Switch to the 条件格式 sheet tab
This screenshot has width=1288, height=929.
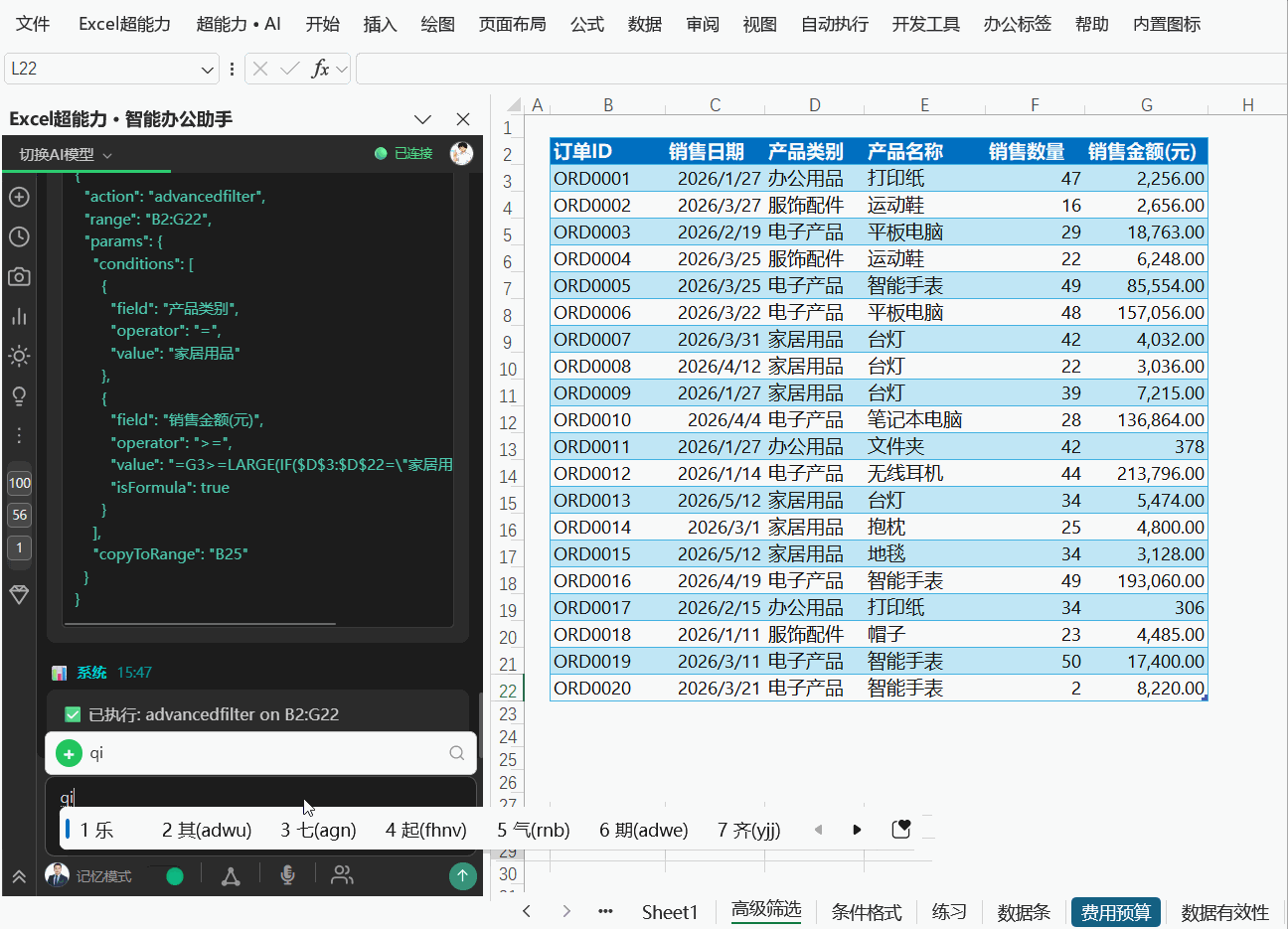867,912
